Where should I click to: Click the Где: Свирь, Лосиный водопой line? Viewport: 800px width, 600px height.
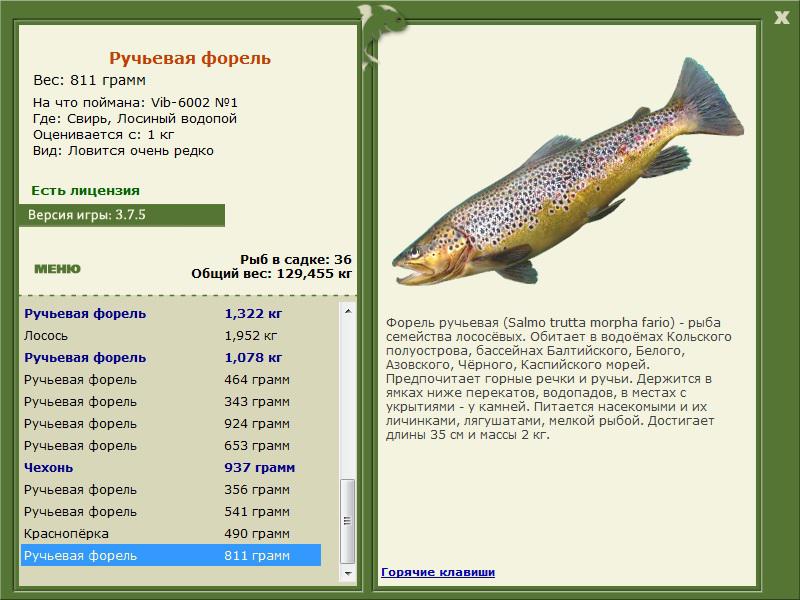(x=135, y=119)
